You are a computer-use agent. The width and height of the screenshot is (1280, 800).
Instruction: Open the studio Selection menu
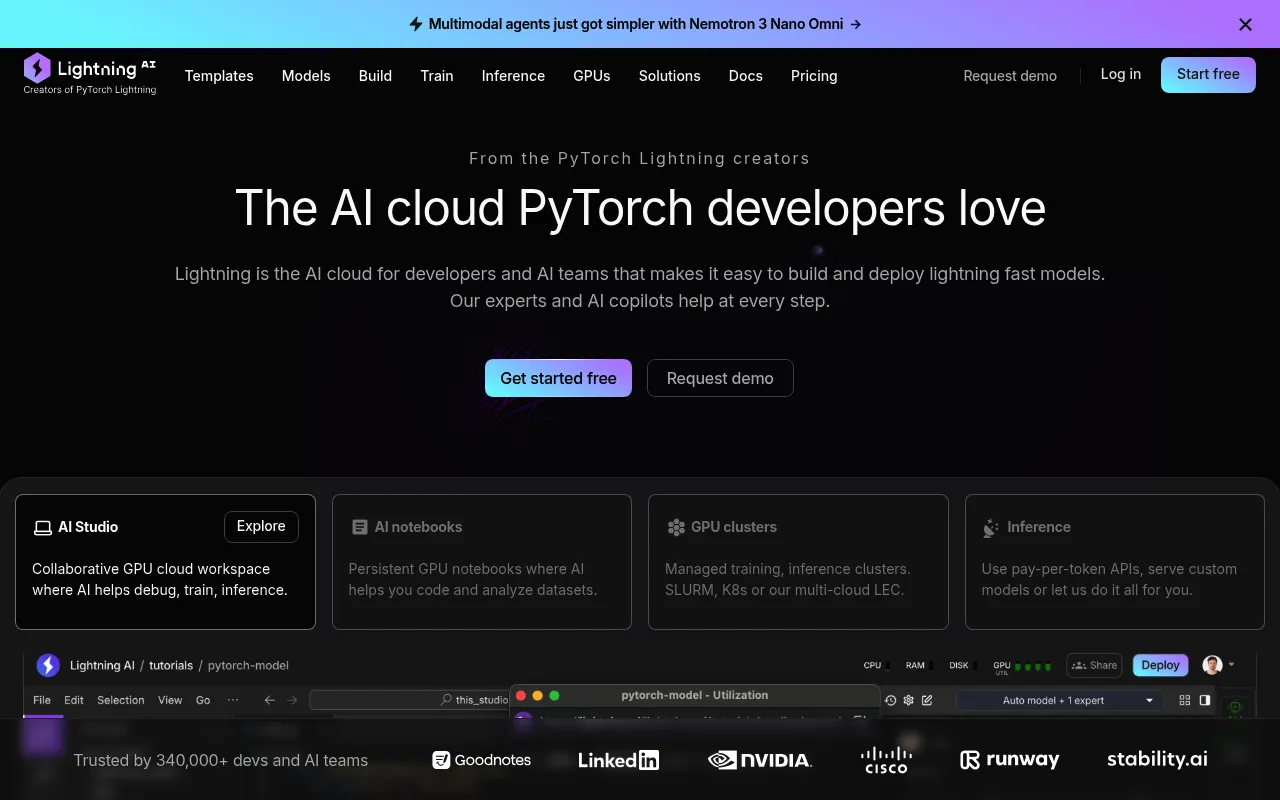tap(121, 700)
